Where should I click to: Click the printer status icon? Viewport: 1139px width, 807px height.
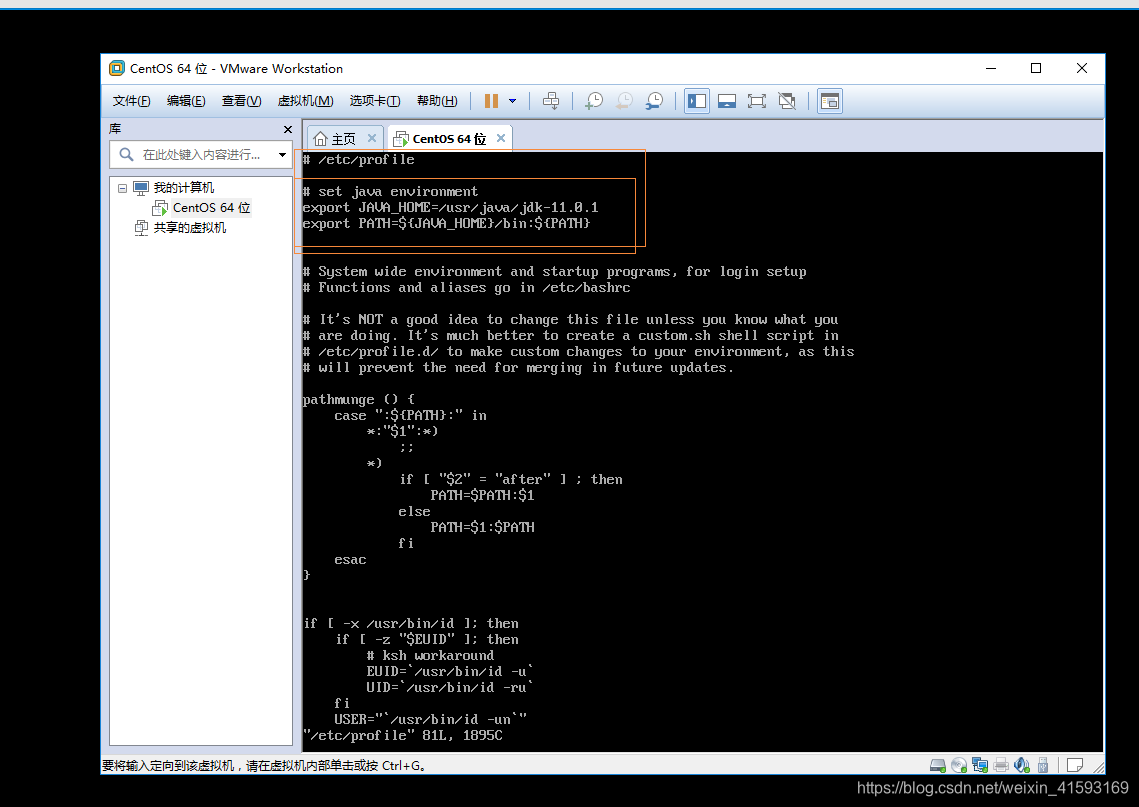[x=1001, y=765]
